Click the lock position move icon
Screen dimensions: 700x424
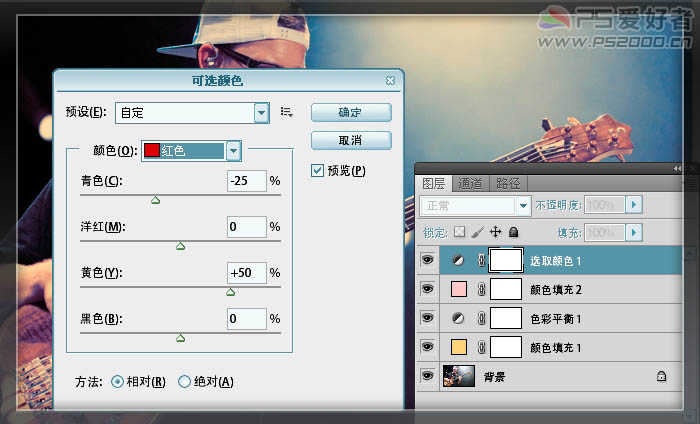click(x=495, y=232)
